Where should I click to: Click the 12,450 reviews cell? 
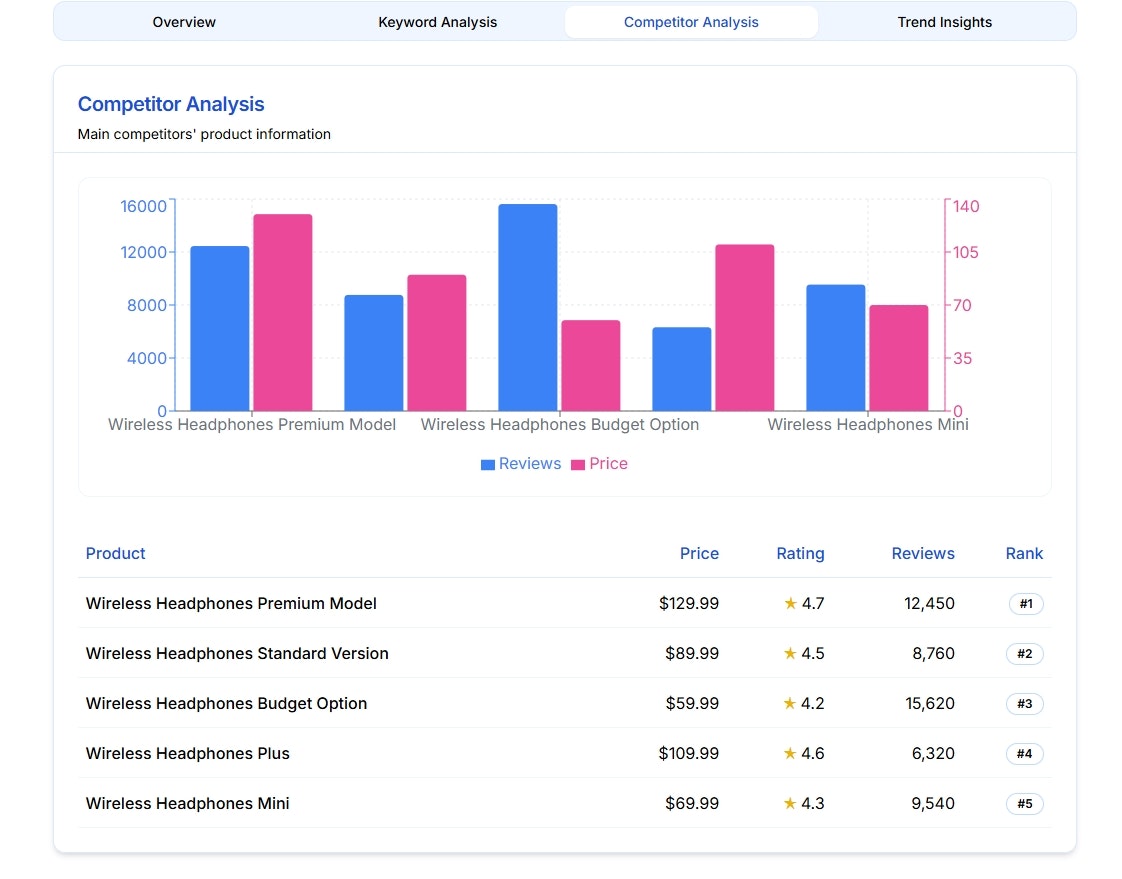point(929,603)
